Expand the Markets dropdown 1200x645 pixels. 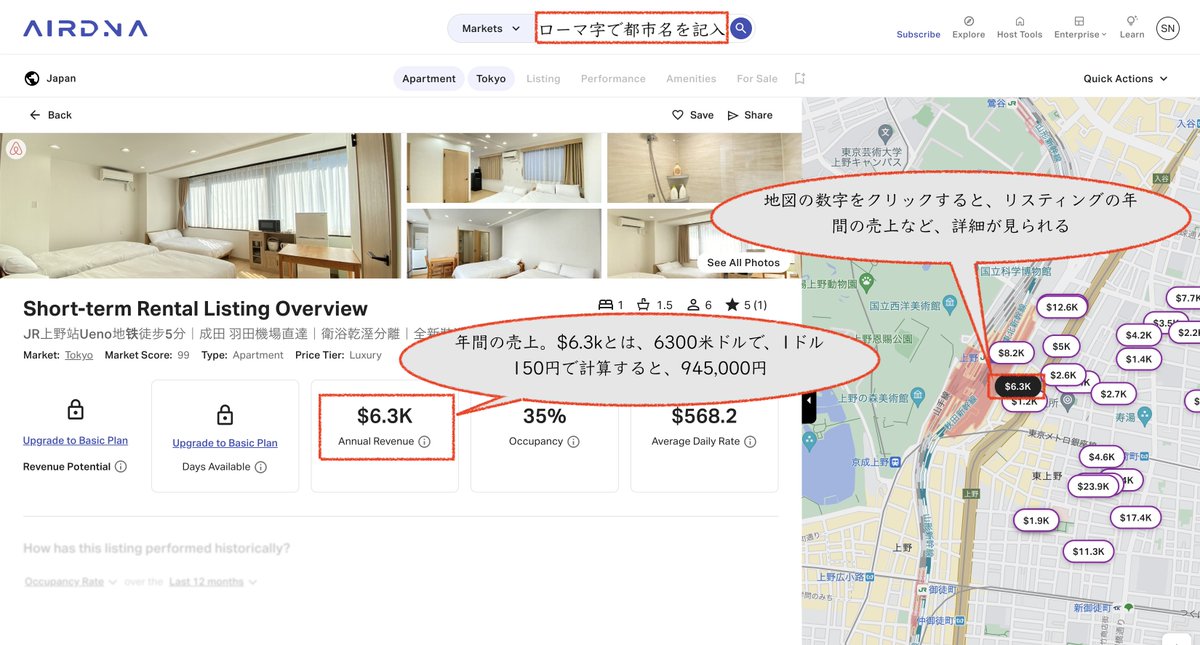491,29
